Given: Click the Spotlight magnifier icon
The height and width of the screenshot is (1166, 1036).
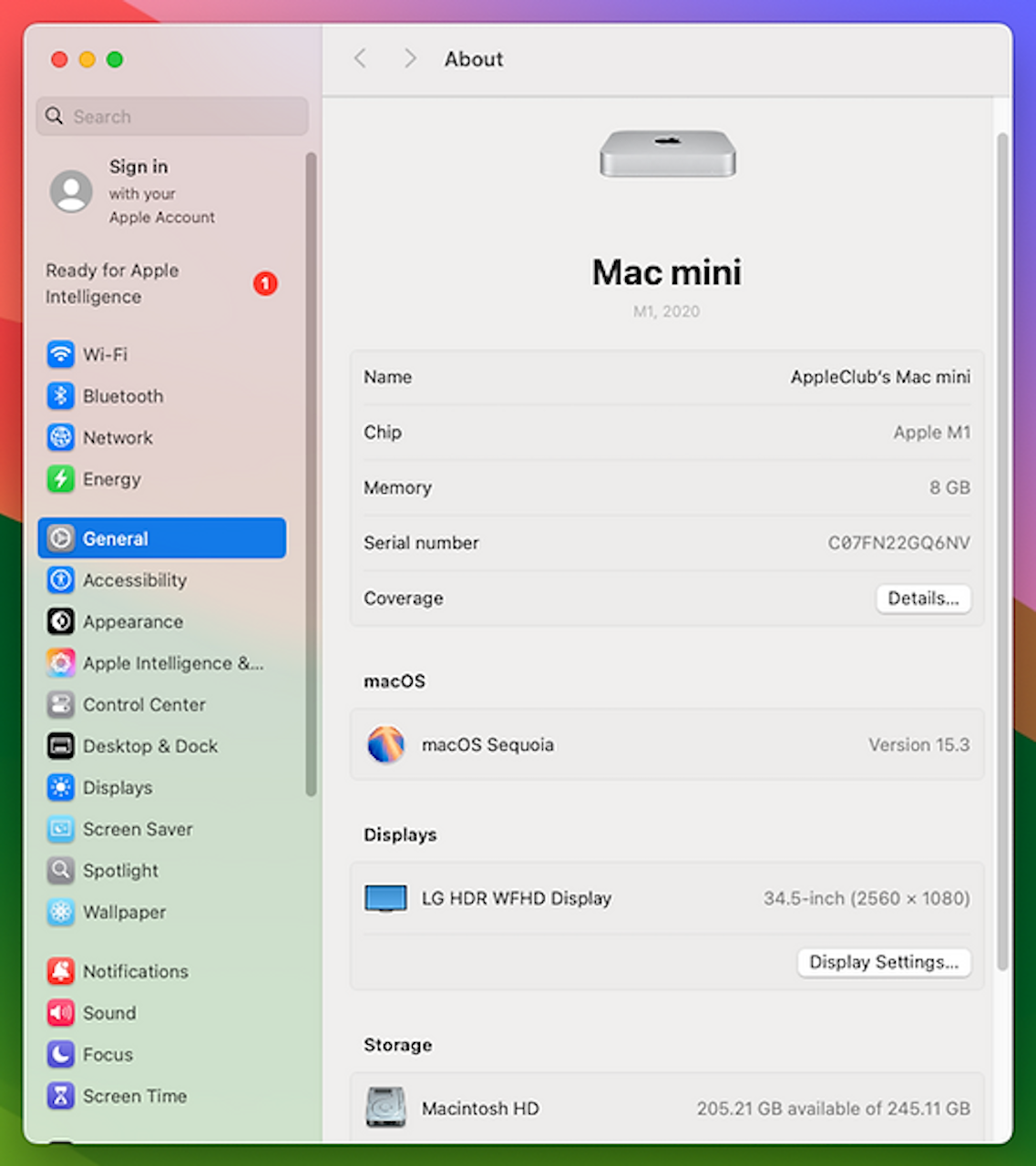Looking at the screenshot, I should coord(60,870).
